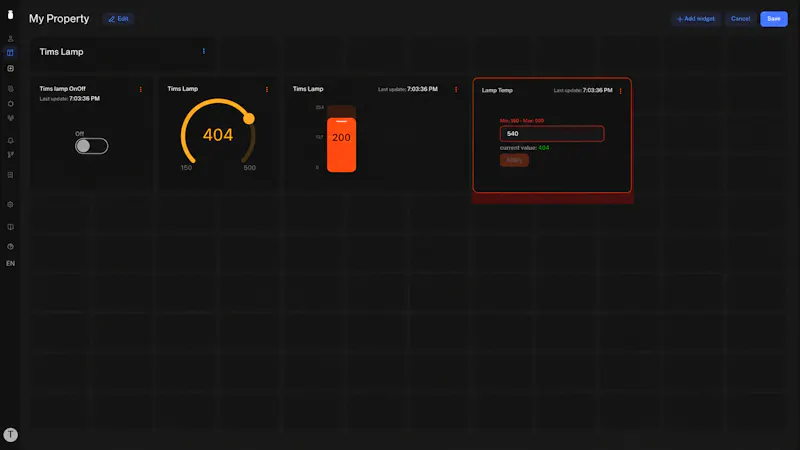Click the Edit button next to My Property
The width and height of the screenshot is (800, 450).
click(x=118, y=19)
